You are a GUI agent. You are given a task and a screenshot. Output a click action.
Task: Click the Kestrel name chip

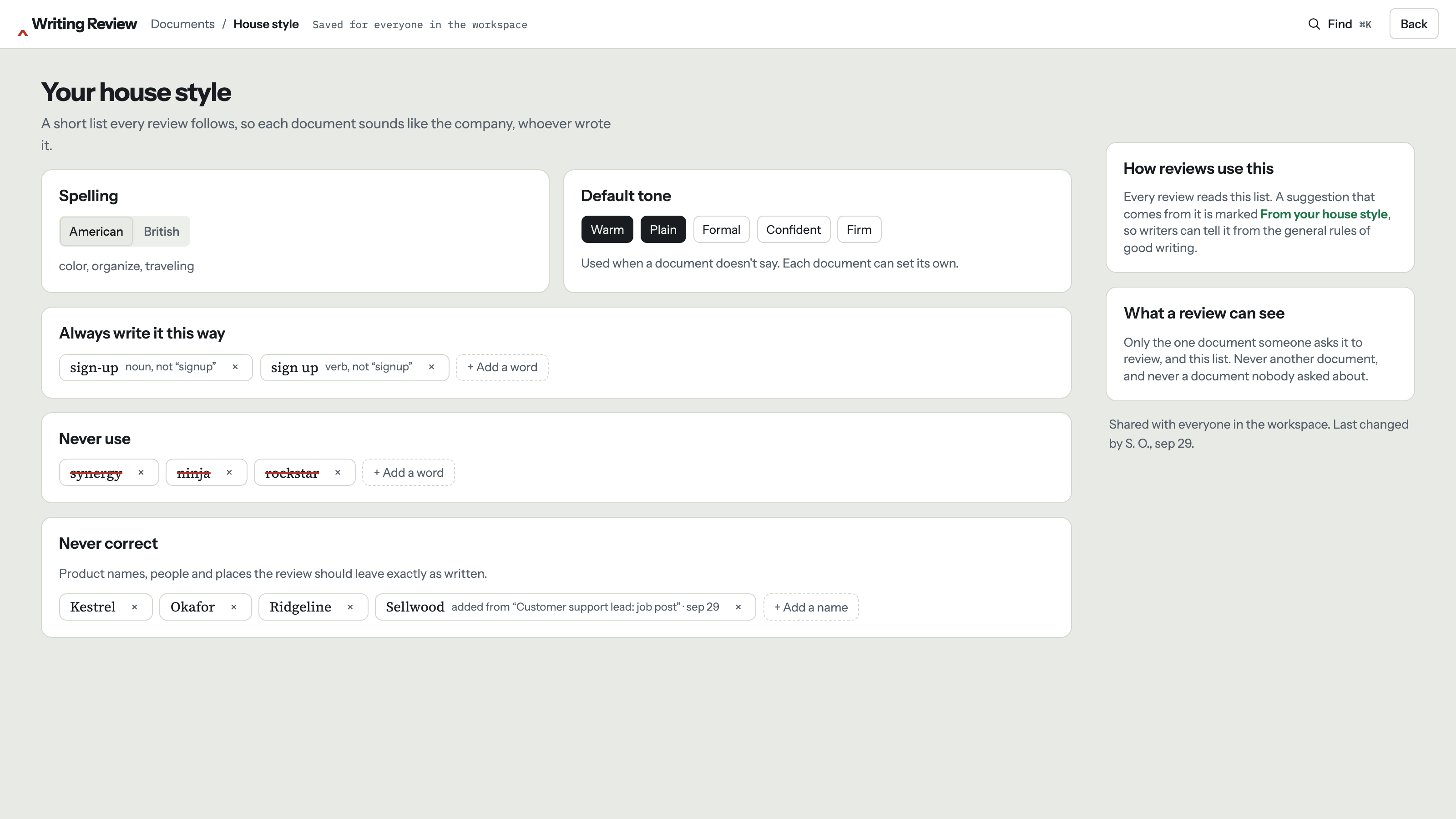click(x=106, y=607)
